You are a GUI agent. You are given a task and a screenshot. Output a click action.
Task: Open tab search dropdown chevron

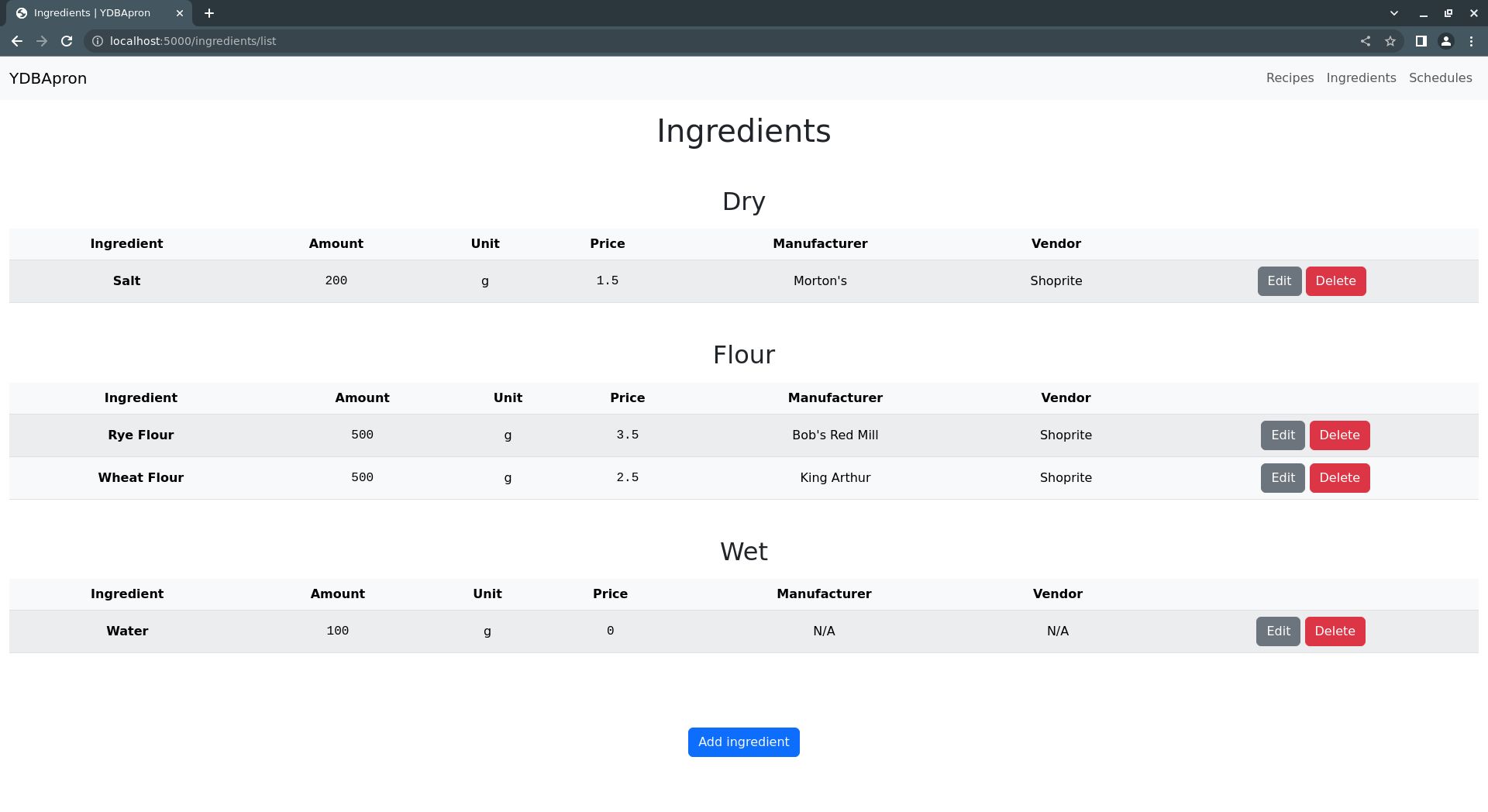(1394, 13)
